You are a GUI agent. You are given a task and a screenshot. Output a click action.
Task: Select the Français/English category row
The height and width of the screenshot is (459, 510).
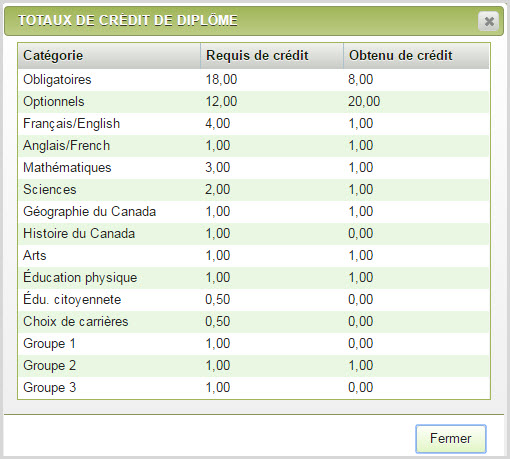[254, 124]
